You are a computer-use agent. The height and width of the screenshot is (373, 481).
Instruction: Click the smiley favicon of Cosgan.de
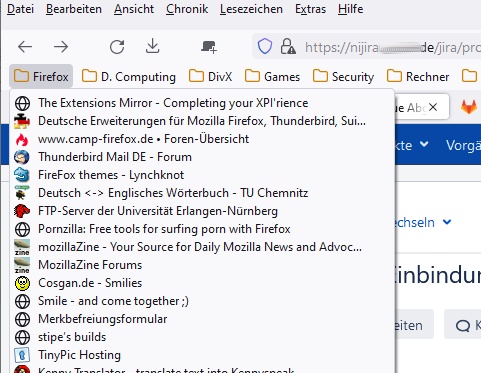pyautogui.click(x=22, y=283)
